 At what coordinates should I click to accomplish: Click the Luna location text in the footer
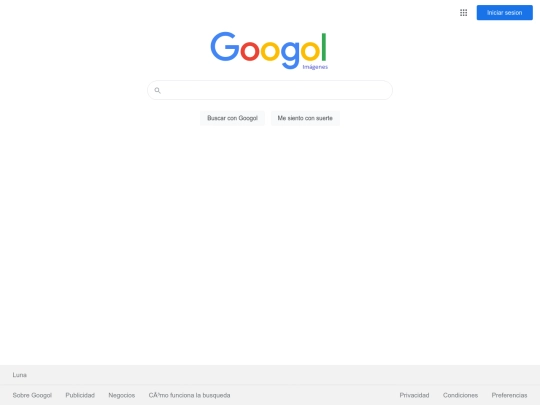click(20, 375)
